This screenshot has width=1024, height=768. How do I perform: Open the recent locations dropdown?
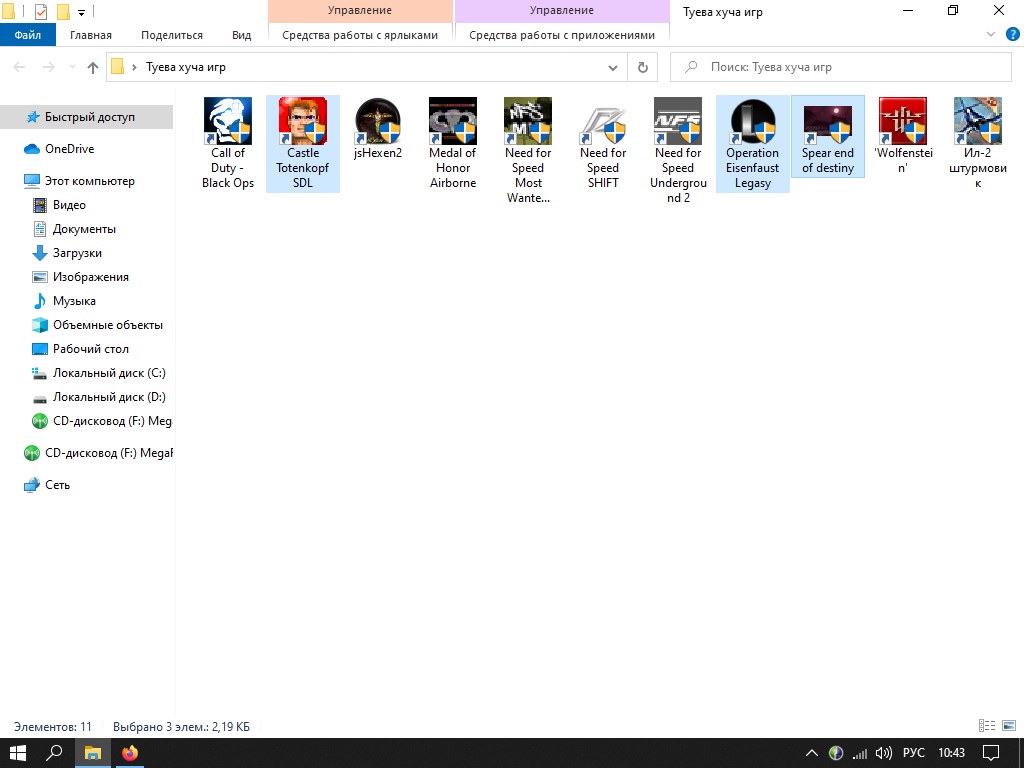point(72,67)
